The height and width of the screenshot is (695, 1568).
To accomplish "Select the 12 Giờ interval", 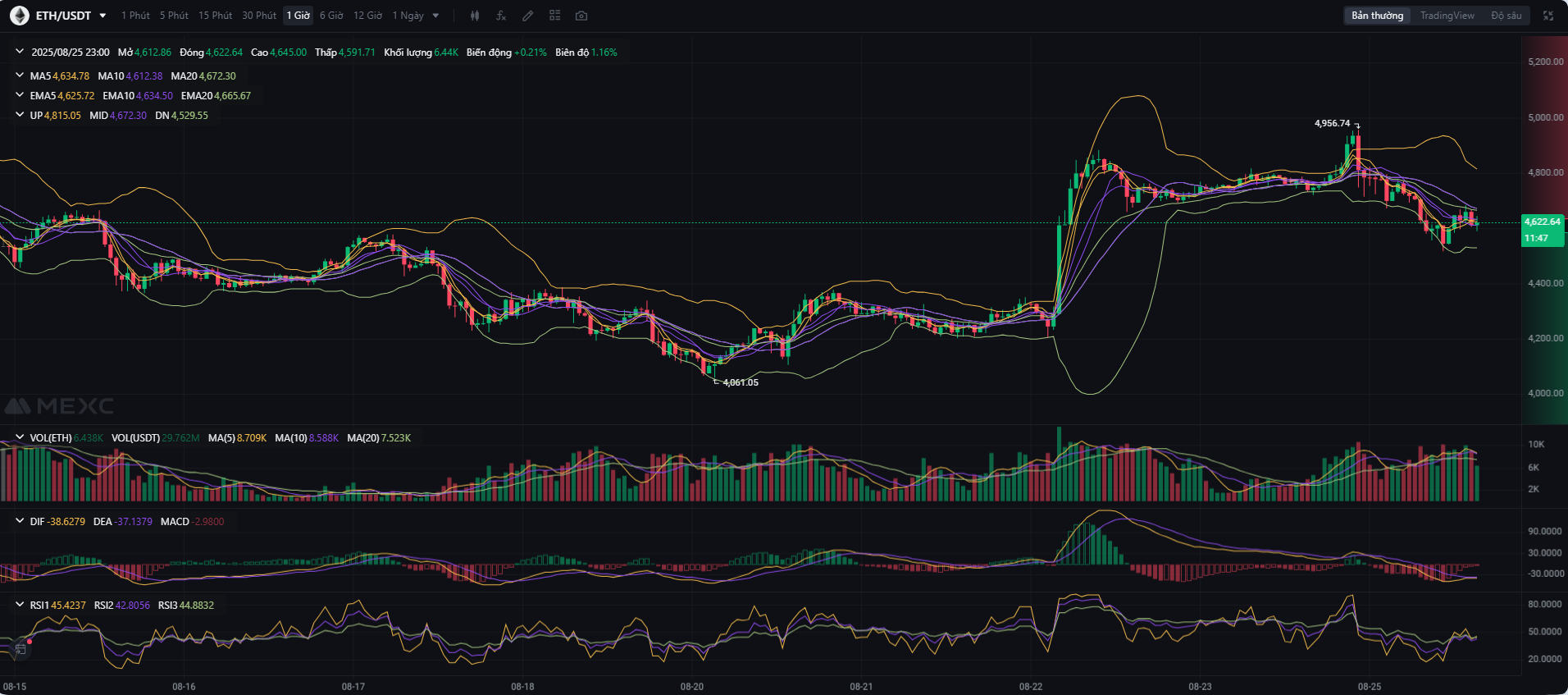I will (367, 16).
